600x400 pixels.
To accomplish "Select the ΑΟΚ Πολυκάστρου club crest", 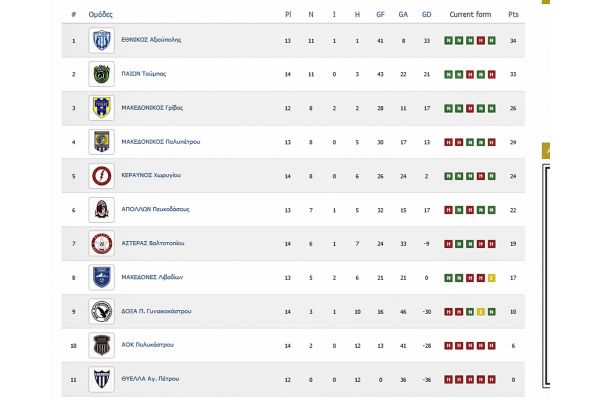I will coord(100,345).
